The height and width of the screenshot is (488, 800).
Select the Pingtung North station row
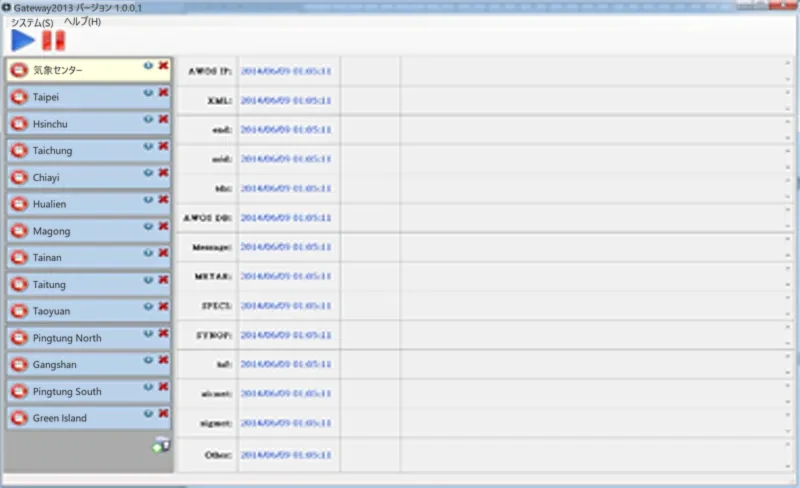89,338
